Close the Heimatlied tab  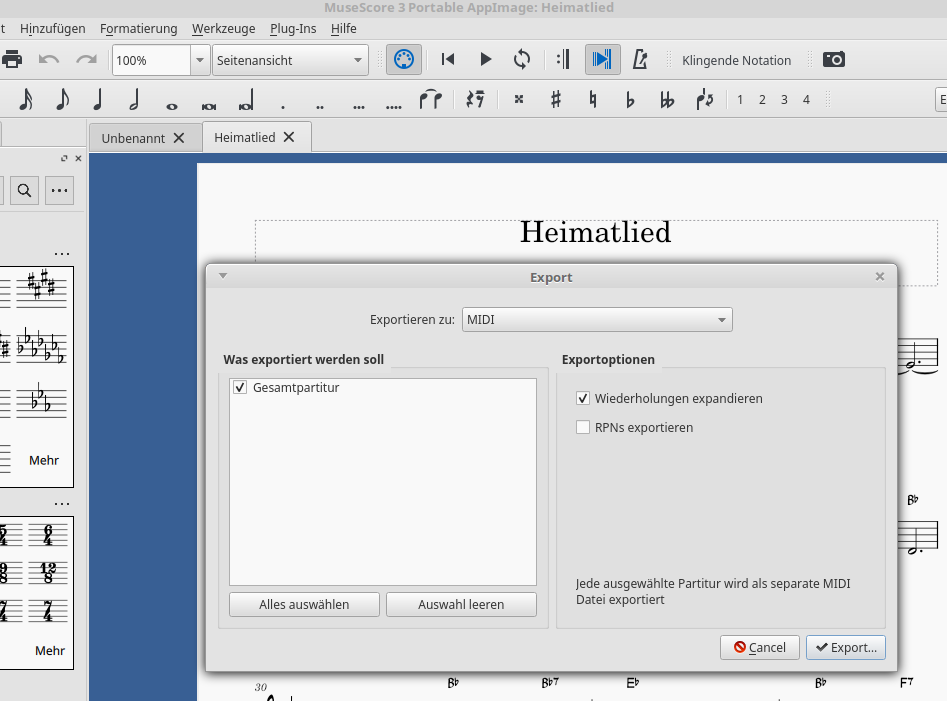pos(289,137)
